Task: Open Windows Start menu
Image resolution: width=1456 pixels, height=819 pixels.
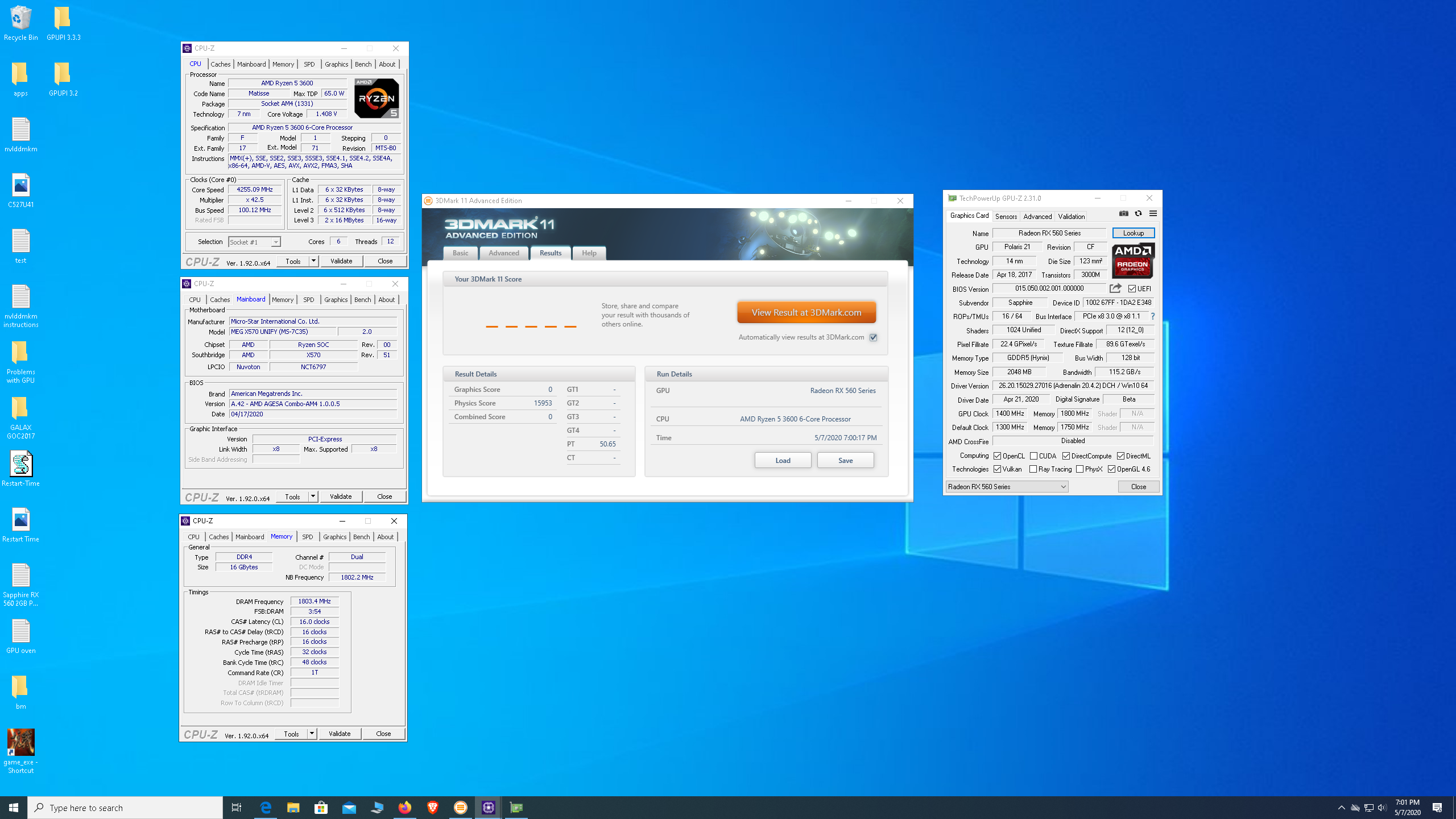Action: (x=14, y=808)
